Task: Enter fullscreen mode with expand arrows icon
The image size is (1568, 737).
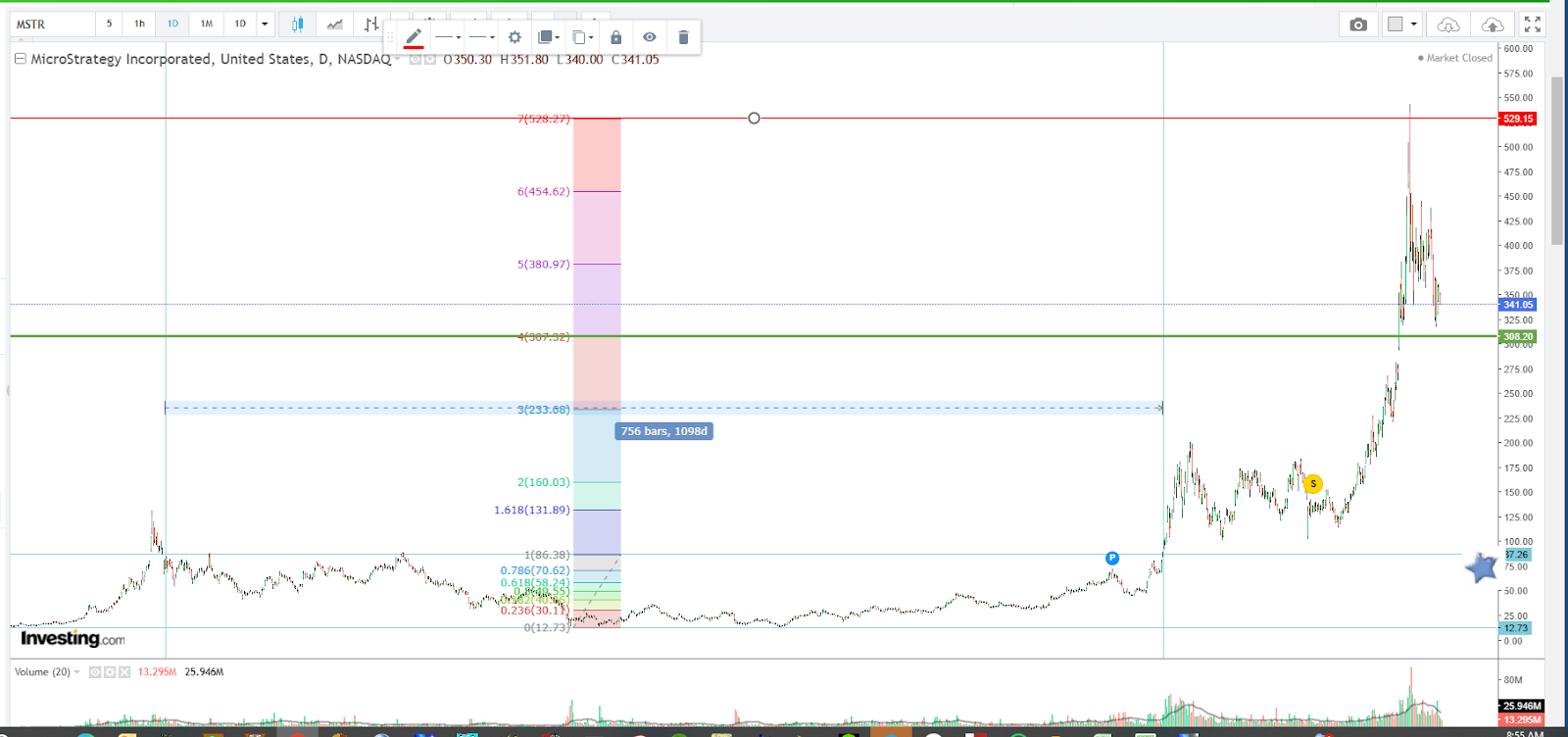Action: tap(1533, 25)
